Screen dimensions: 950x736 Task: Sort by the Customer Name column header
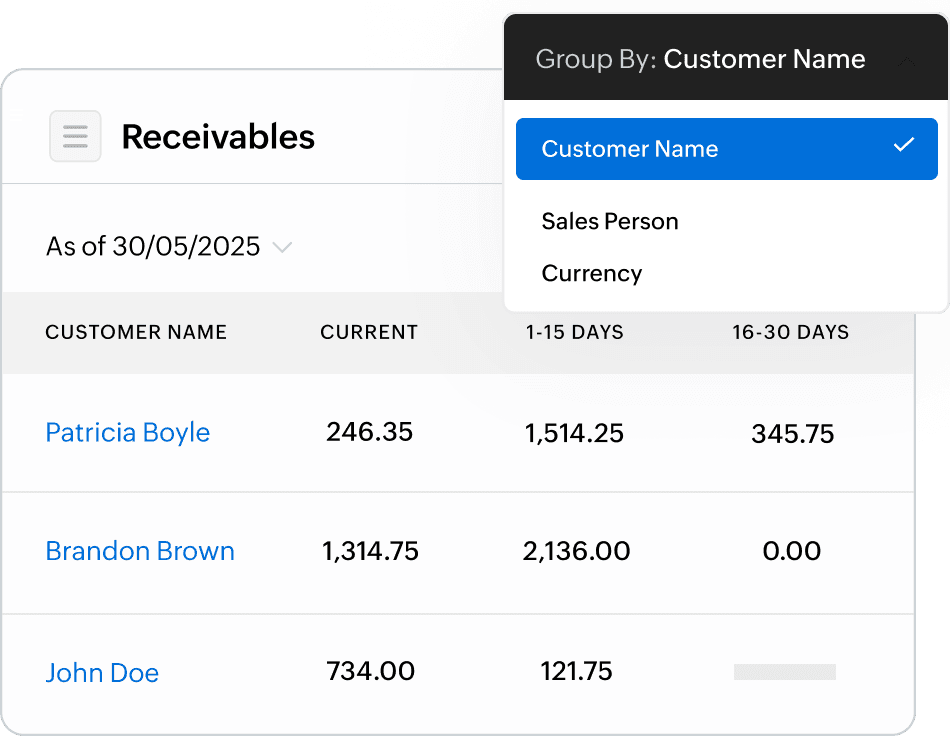pos(136,333)
